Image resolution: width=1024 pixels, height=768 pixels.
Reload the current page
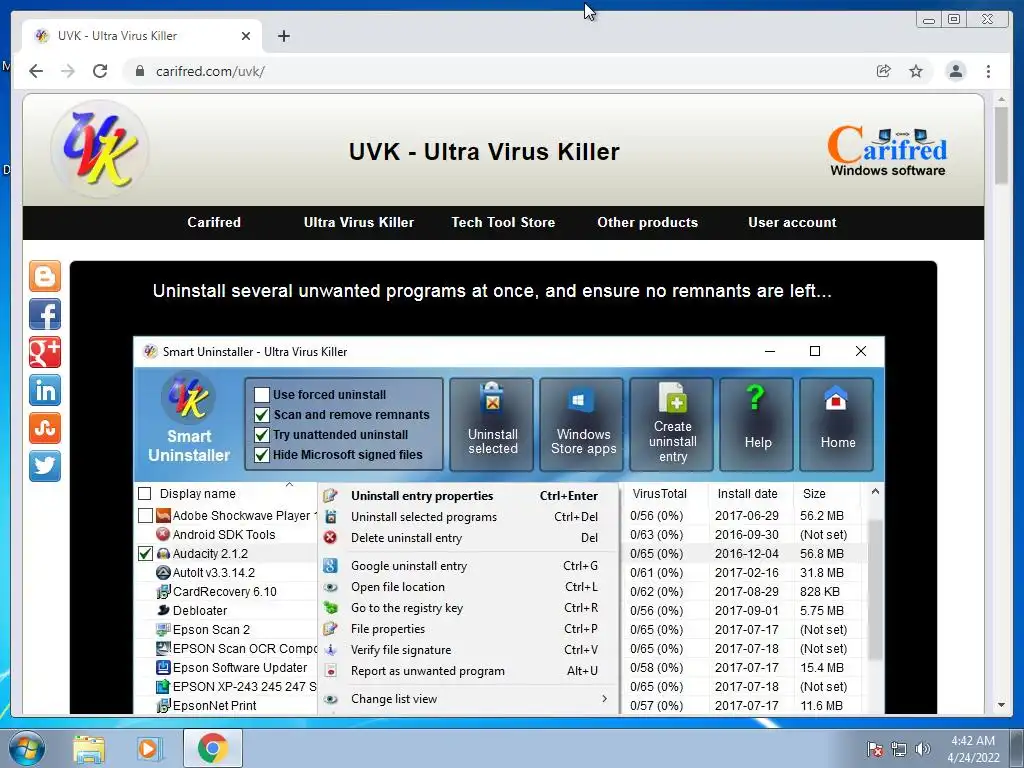[x=100, y=71]
